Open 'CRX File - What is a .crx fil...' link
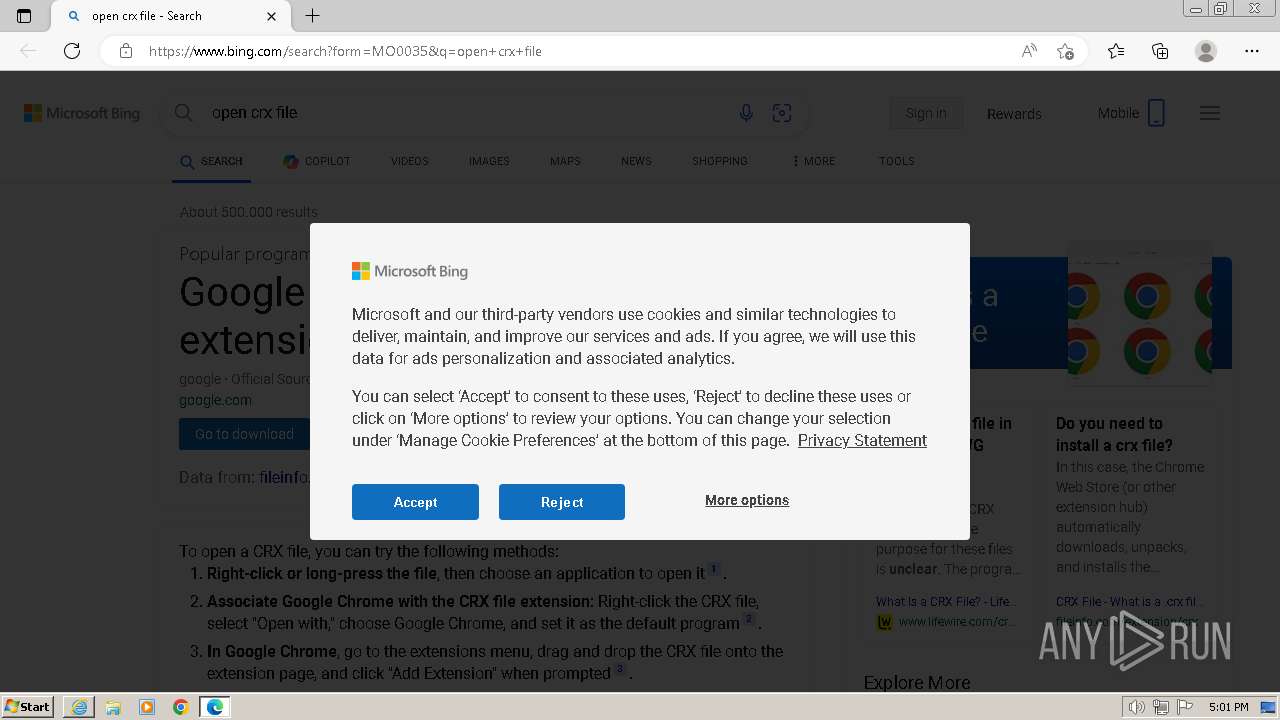Image resolution: width=1280 pixels, height=720 pixels. [x=1128, y=601]
